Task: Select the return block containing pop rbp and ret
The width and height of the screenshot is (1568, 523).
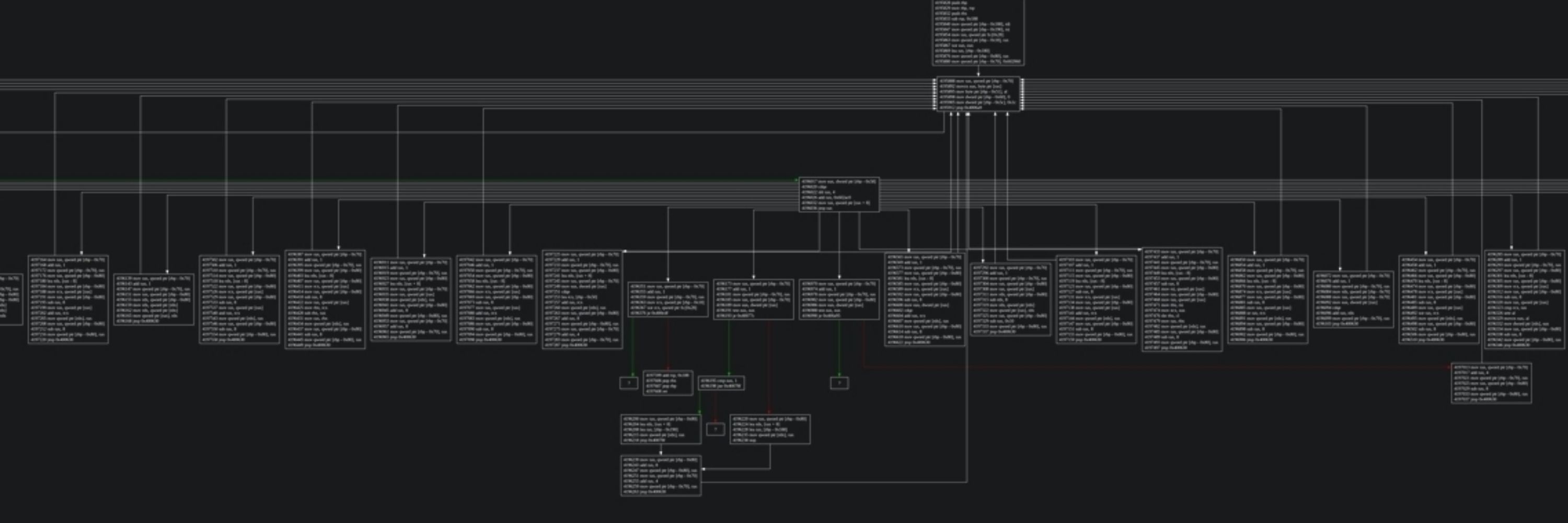Action: pyautogui.click(x=668, y=383)
